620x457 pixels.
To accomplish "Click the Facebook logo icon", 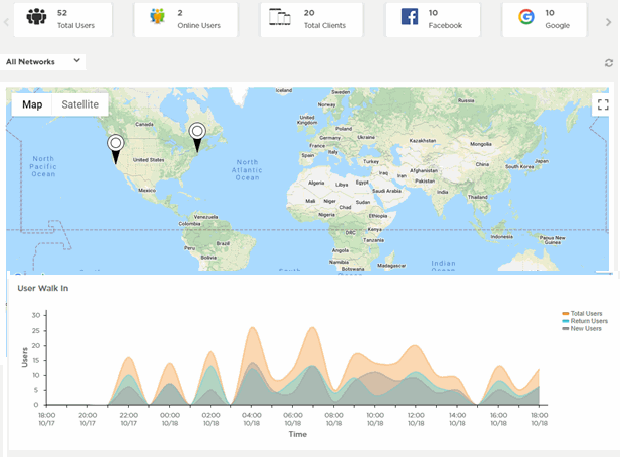I will tap(410, 17).
